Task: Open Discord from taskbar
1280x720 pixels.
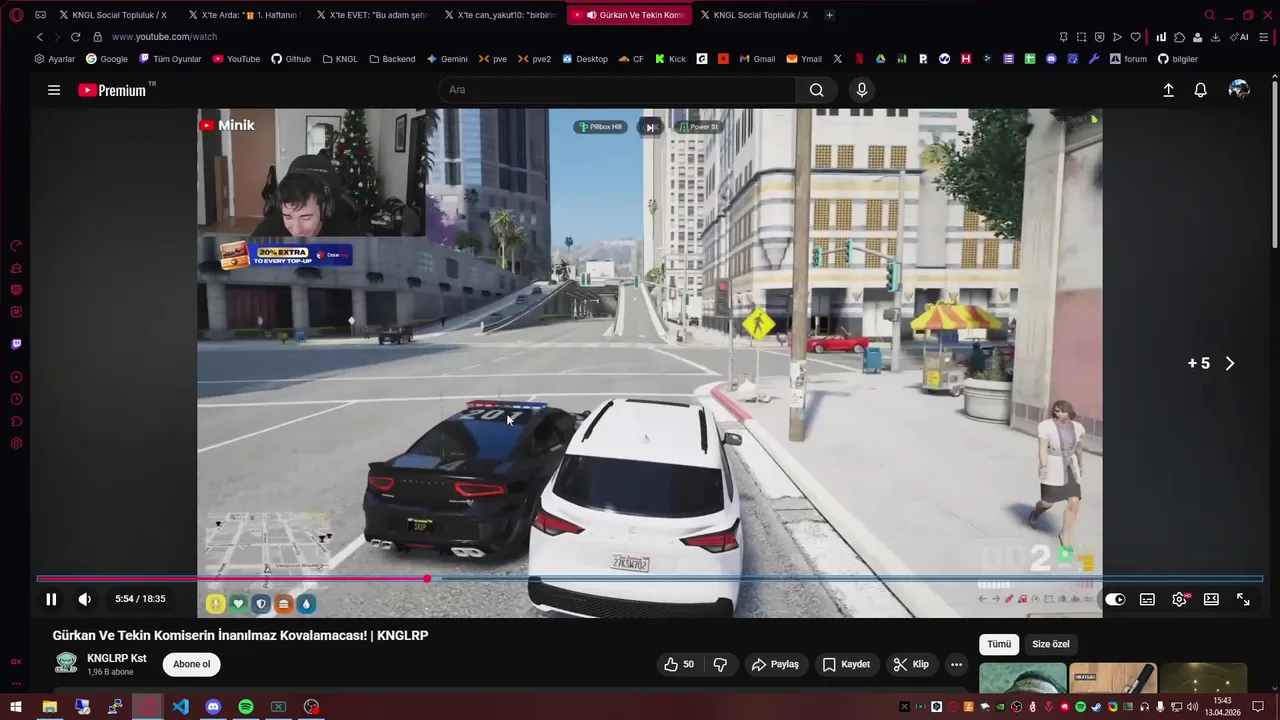Action: 213,707
